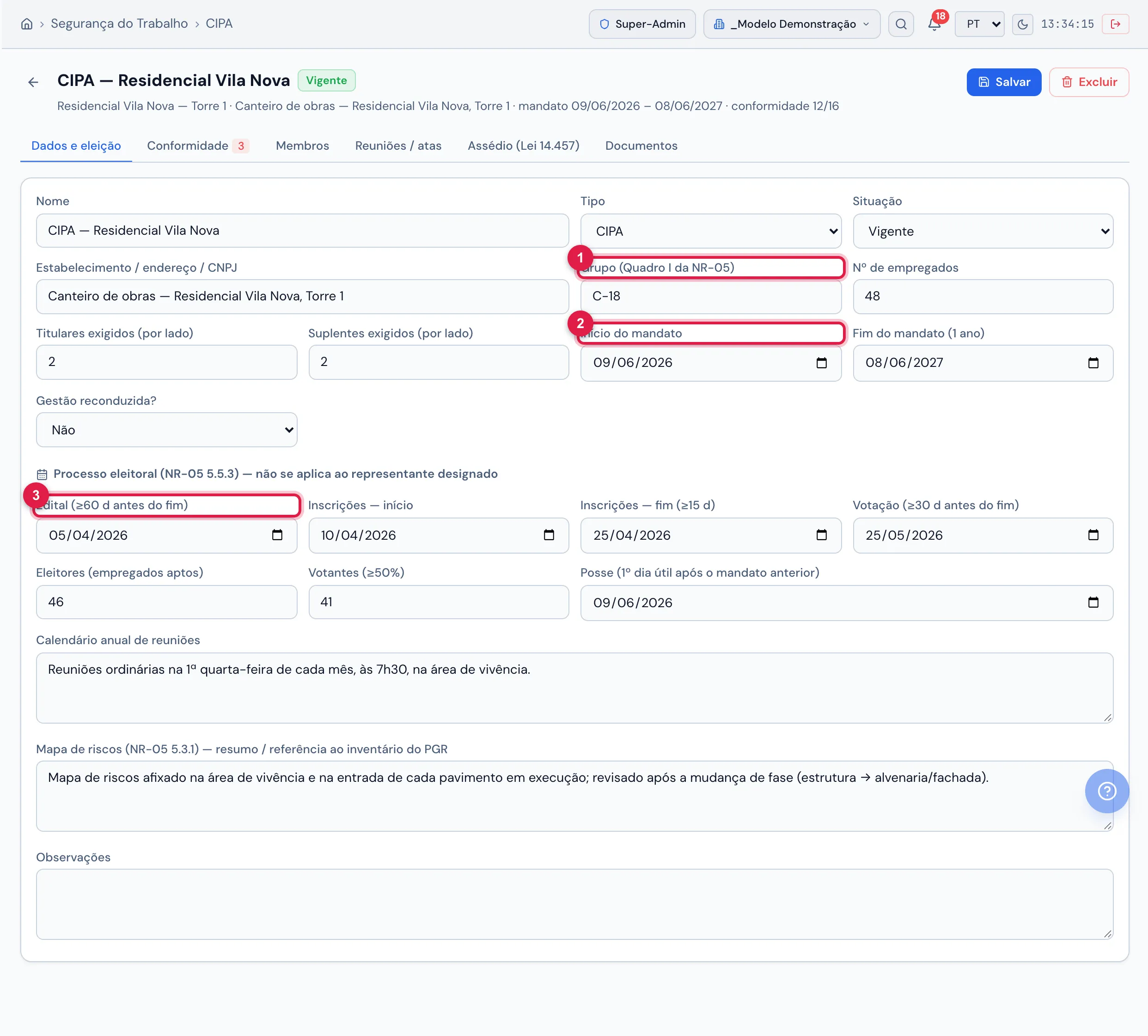This screenshot has width=1148, height=1036.
Task: Expand the _Modelo Demonstração company selector
Action: pyautogui.click(x=791, y=24)
